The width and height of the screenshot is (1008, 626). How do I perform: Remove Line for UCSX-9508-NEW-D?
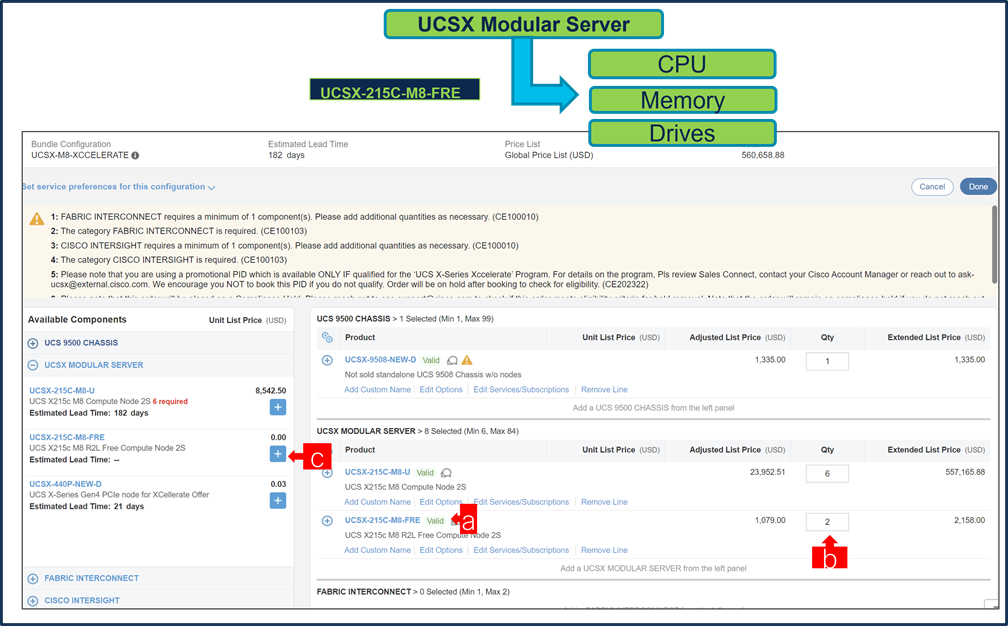click(604, 389)
